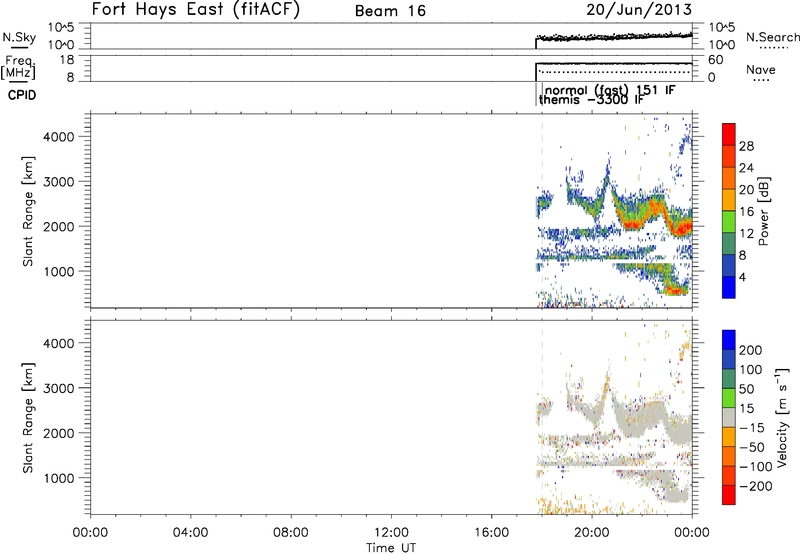
Task: Click the Velocity scale value 200
Action: coord(751,350)
